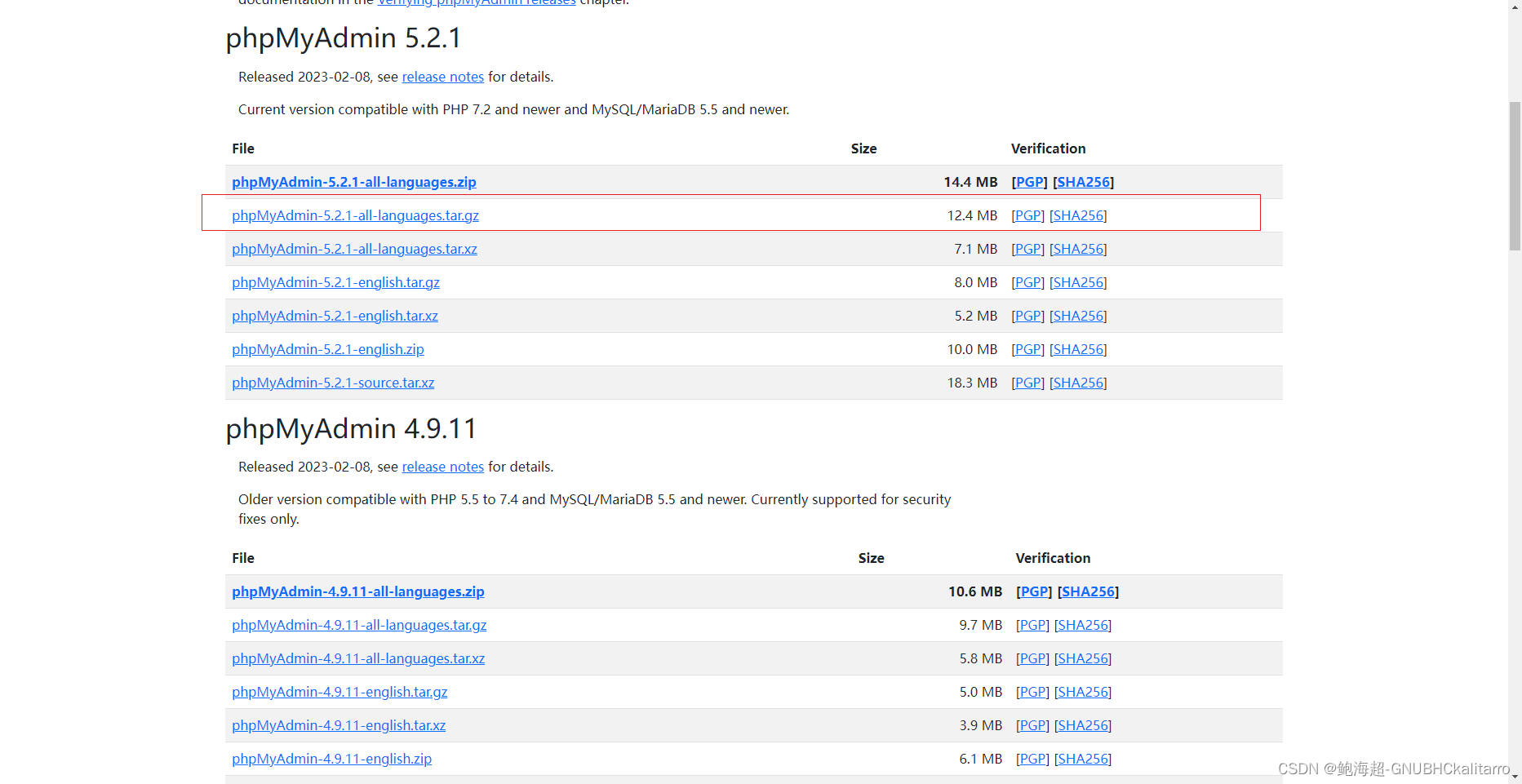Open PGP signature for phpMyAdmin-5.2.1-source.tar.xz
Viewport: 1522px width, 784px height.
click(x=1027, y=383)
